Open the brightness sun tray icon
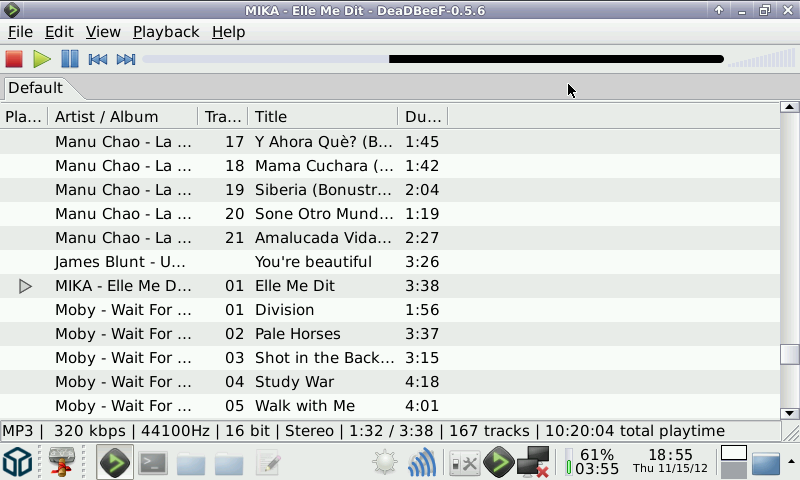The image size is (800, 480). 385,462
